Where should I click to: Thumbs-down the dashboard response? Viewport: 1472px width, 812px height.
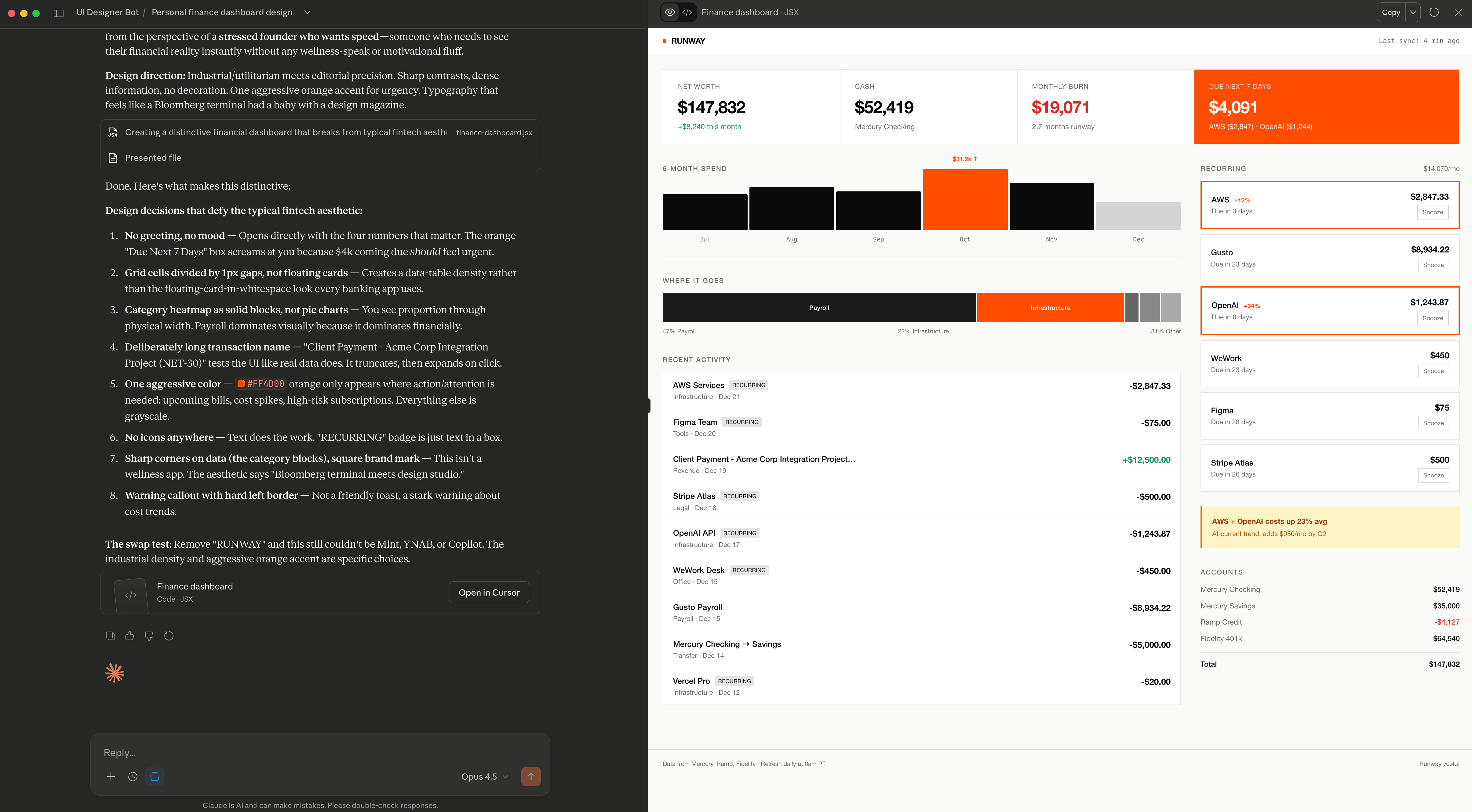pos(149,636)
